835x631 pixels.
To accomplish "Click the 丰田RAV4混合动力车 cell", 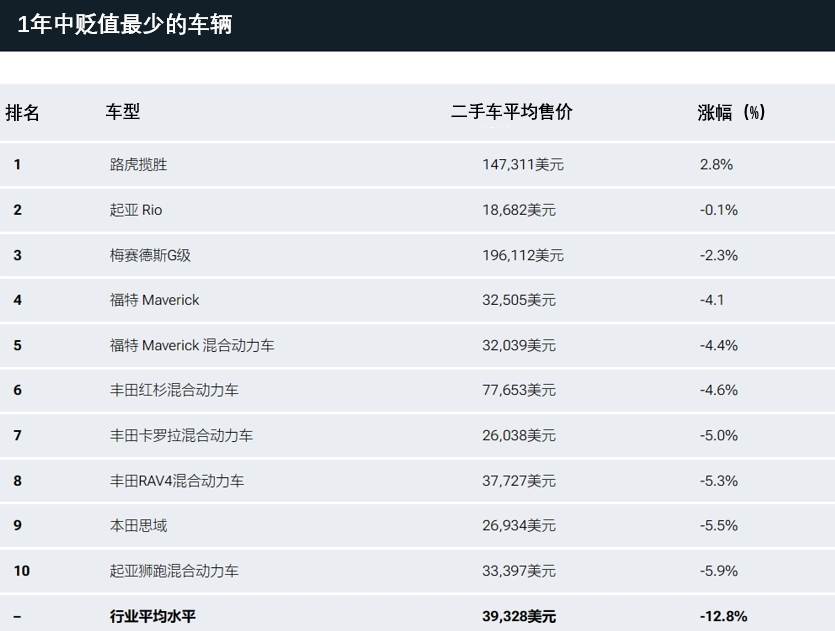I will click(177, 481).
